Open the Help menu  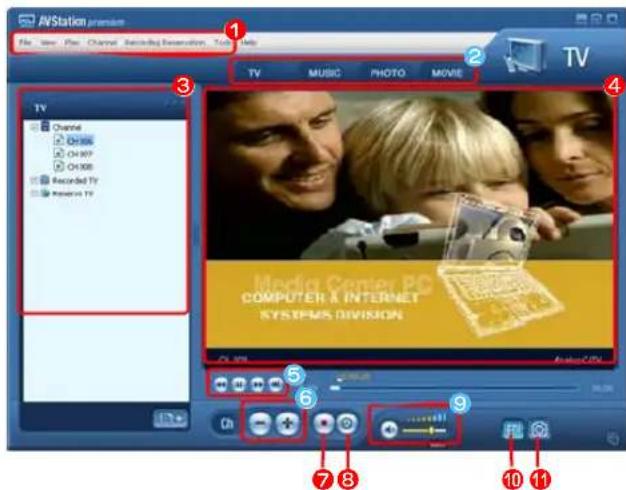click(248, 42)
